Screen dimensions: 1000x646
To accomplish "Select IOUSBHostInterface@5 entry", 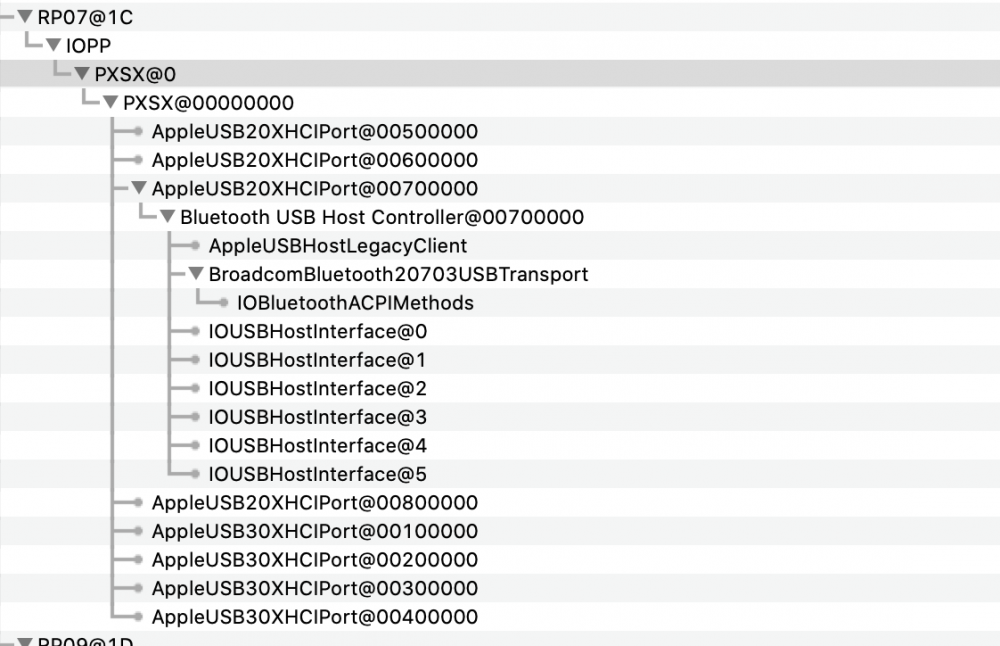I will (x=317, y=474).
